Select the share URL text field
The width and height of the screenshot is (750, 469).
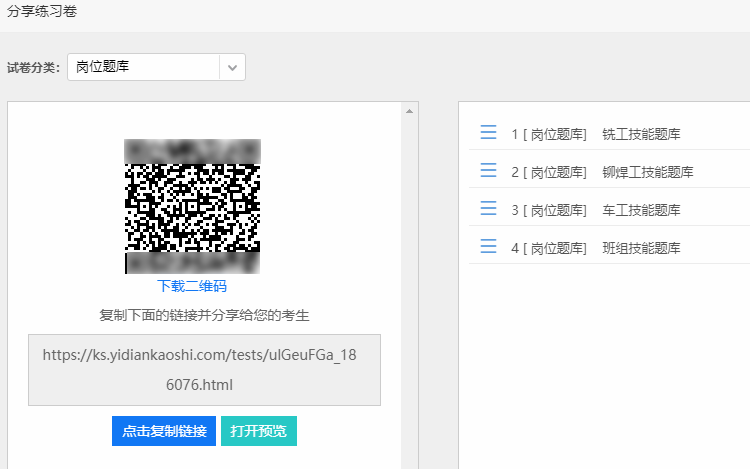(x=204, y=370)
